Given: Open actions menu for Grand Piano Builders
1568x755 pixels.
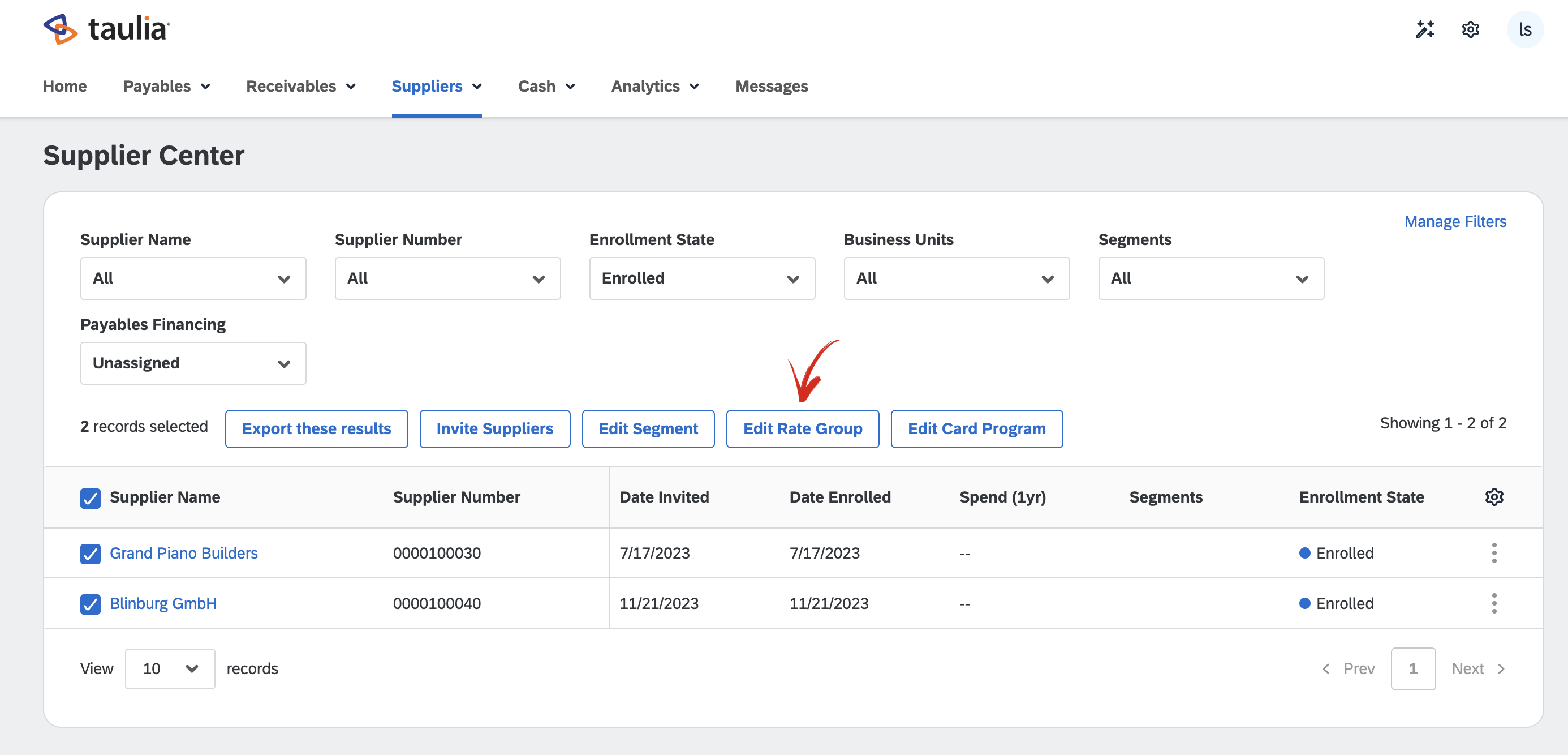Looking at the screenshot, I should [x=1494, y=553].
